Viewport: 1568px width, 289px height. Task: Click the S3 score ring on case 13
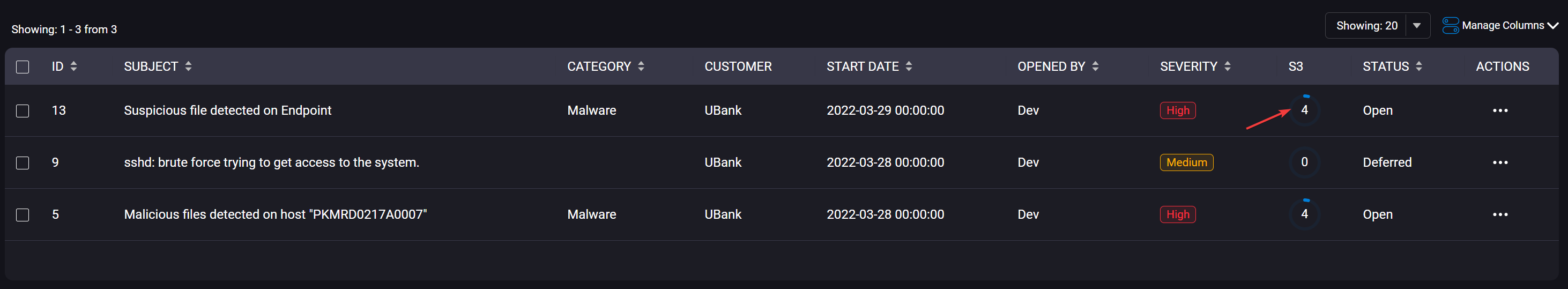[x=1304, y=110]
